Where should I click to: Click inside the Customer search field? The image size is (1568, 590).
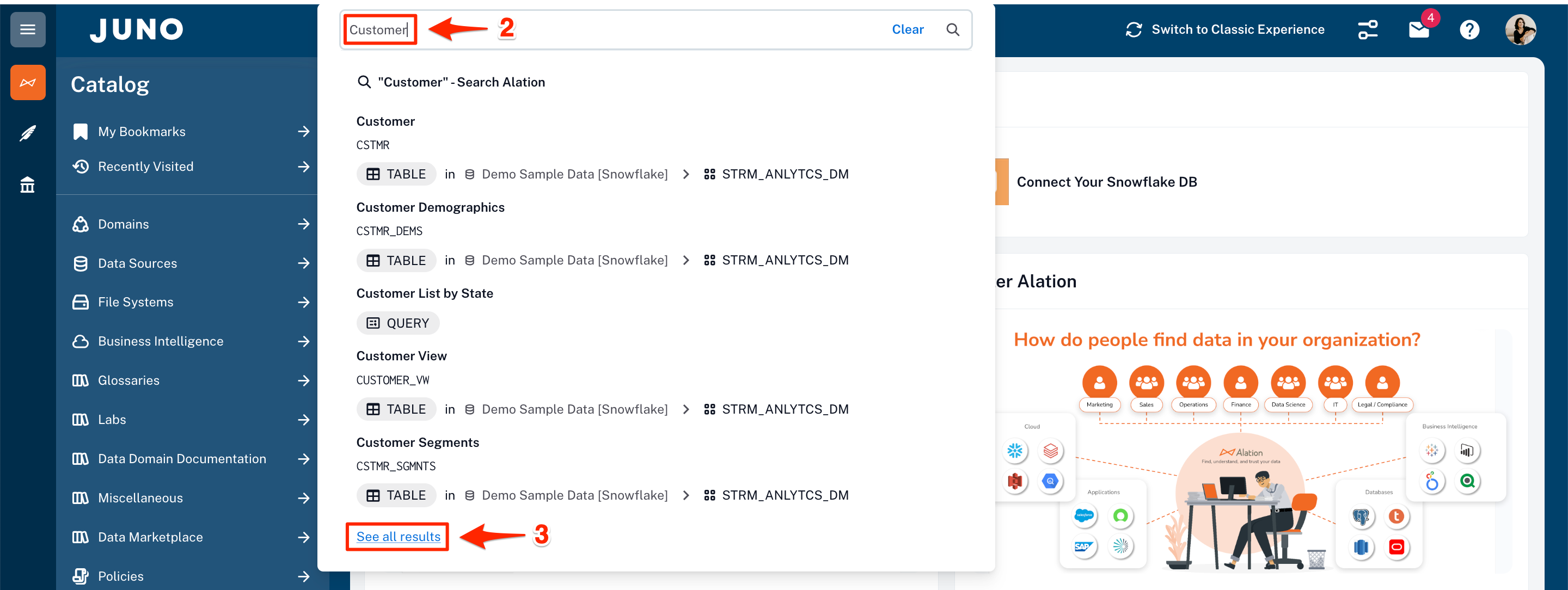tap(609, 30)
